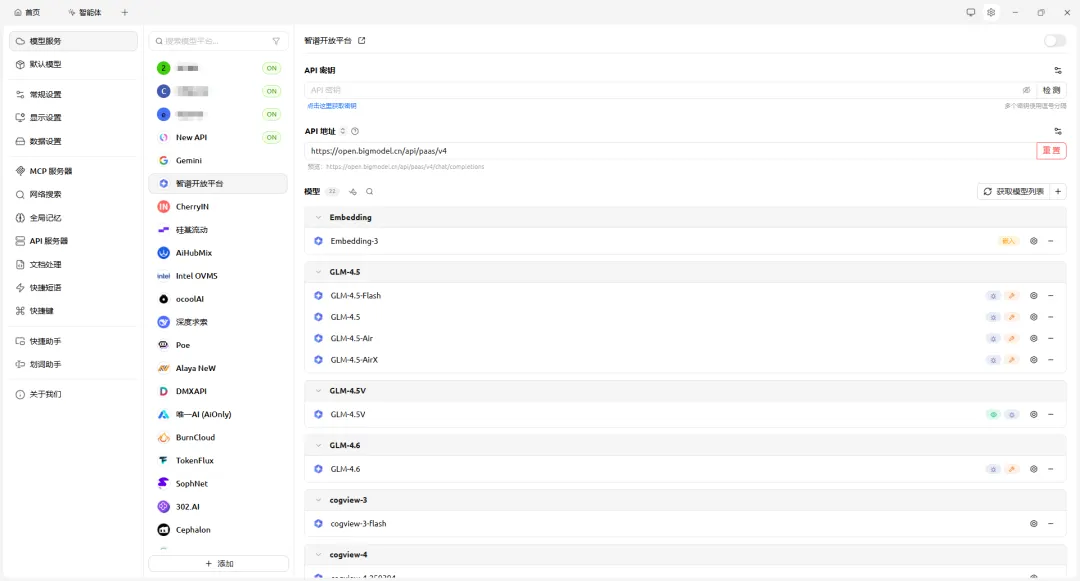Click 添加 to add a provider

[218, 563]
